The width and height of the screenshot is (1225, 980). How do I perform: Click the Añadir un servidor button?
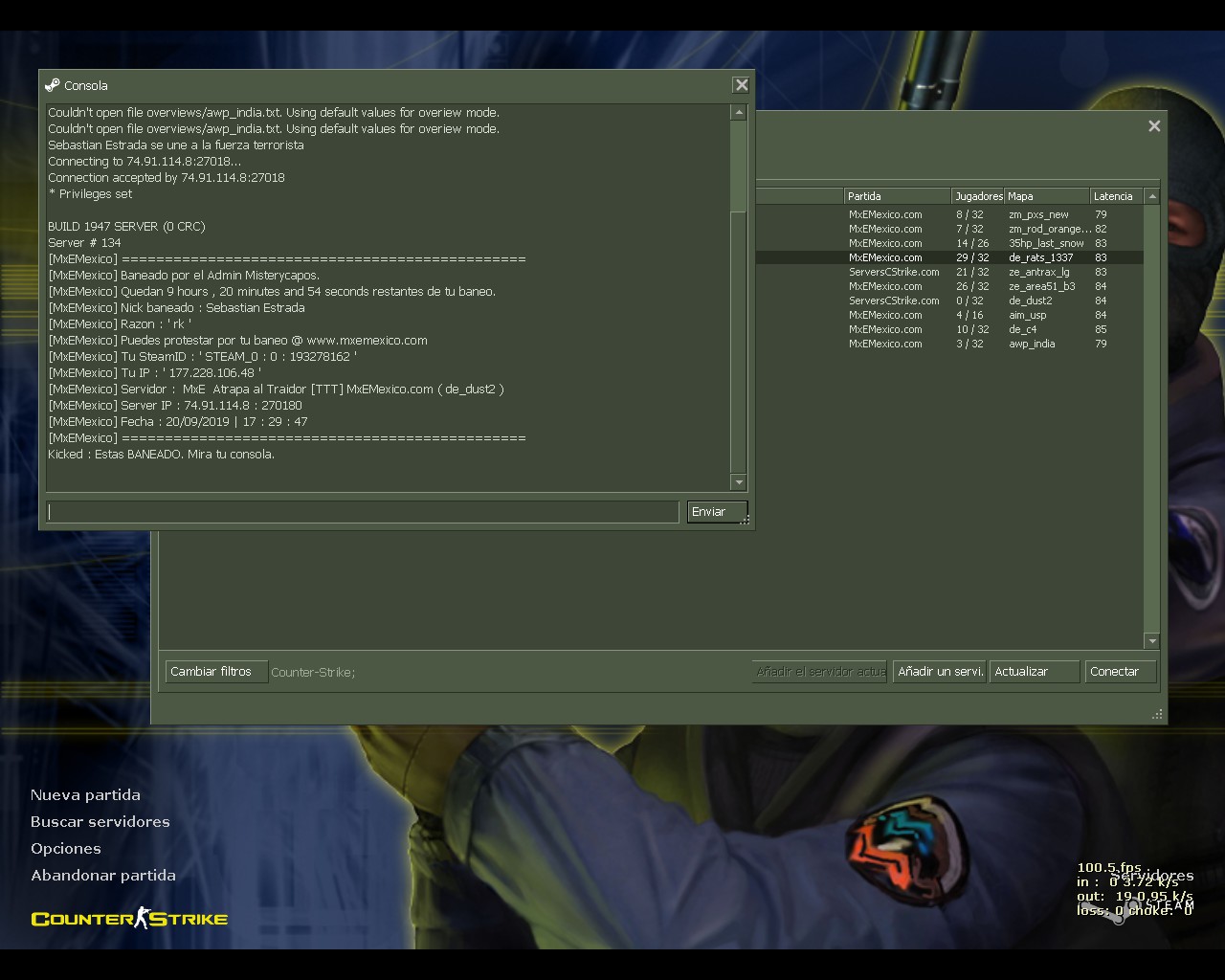pyautogui.click(x=940, y=672)
